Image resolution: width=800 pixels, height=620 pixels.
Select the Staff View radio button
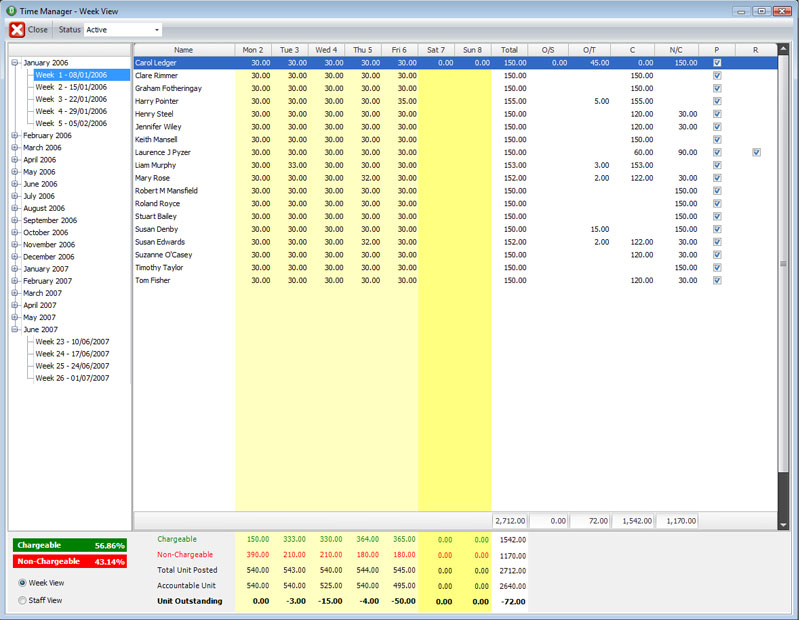coord(22,601)
